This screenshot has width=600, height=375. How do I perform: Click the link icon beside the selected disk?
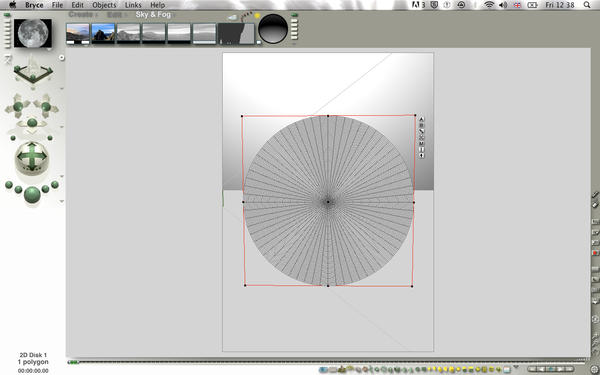click(x=421, y=131)
